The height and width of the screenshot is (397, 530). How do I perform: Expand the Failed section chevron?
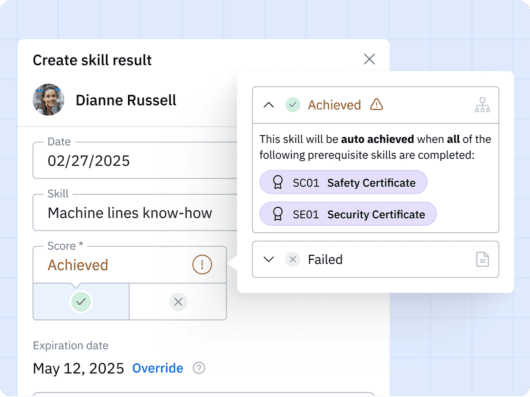pos(269,259)
